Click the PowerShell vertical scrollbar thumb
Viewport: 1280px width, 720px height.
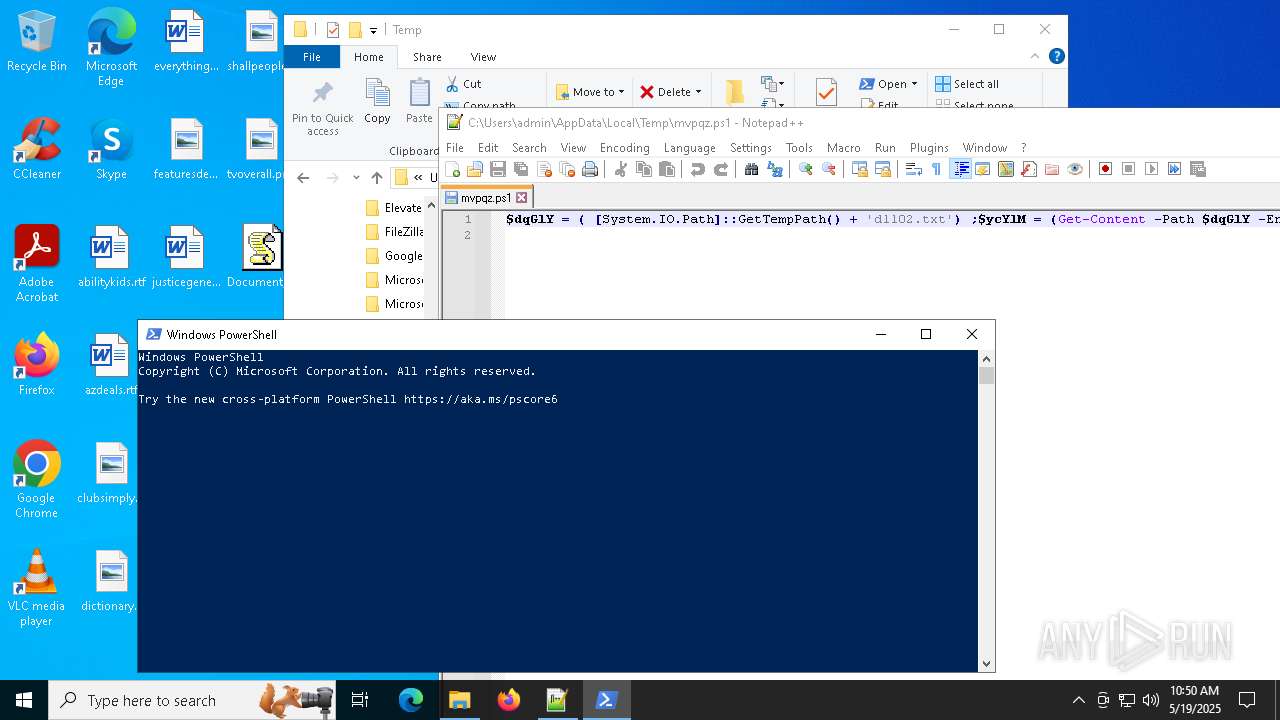click(987, 376)
